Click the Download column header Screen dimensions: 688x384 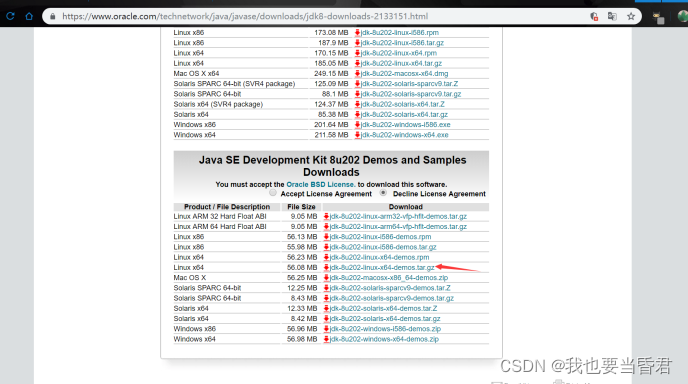click(x=406, y=207)
